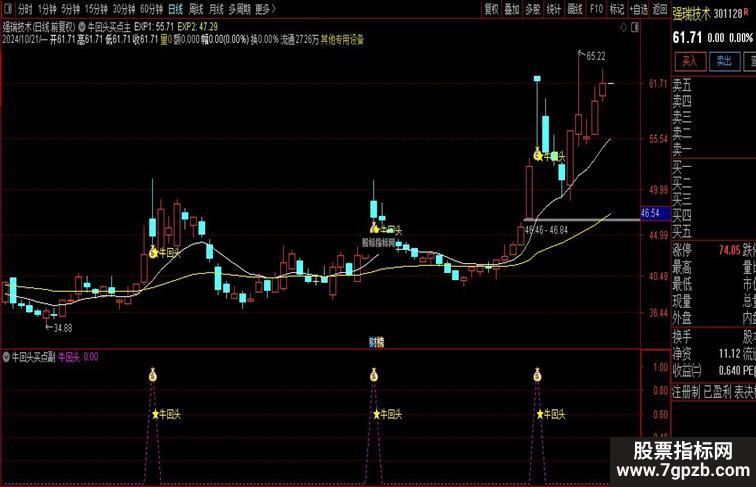The image size is (756, 487).
Task: Add stock via +自选 button
Action: pos(638,9)
